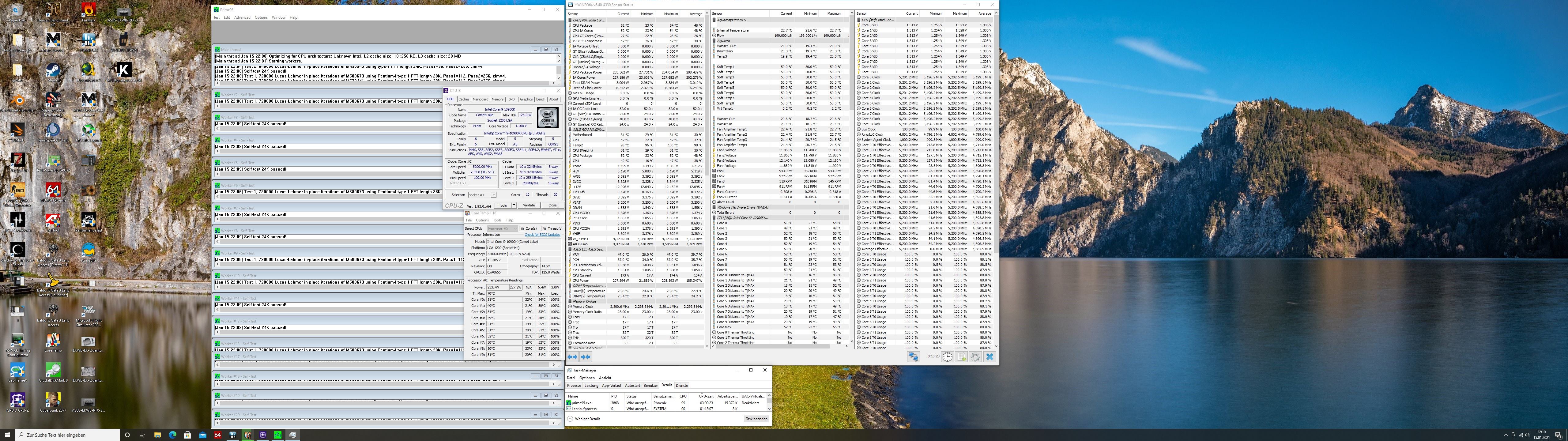Viewport: 1568px width, 441px height.
Task: Collapse details with Weniger Details in Task-Manager
Action: (x=584, y=419)
